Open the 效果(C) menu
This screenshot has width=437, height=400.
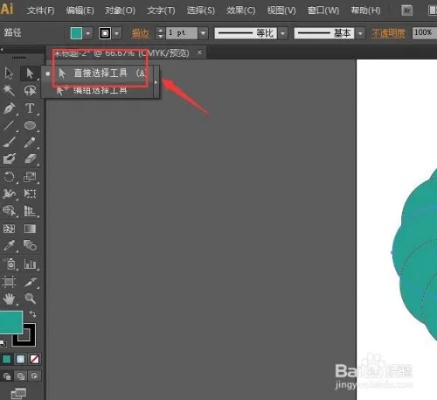[x=241, y=11]
